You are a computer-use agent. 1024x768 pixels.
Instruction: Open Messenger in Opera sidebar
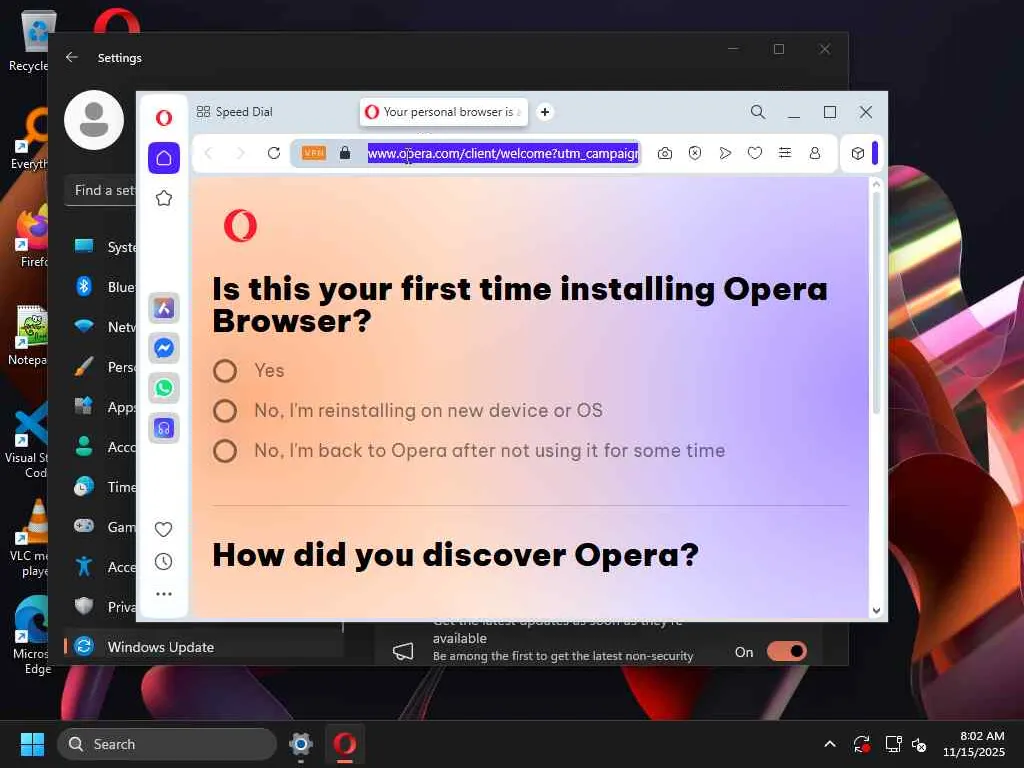[x=164, y=347]
